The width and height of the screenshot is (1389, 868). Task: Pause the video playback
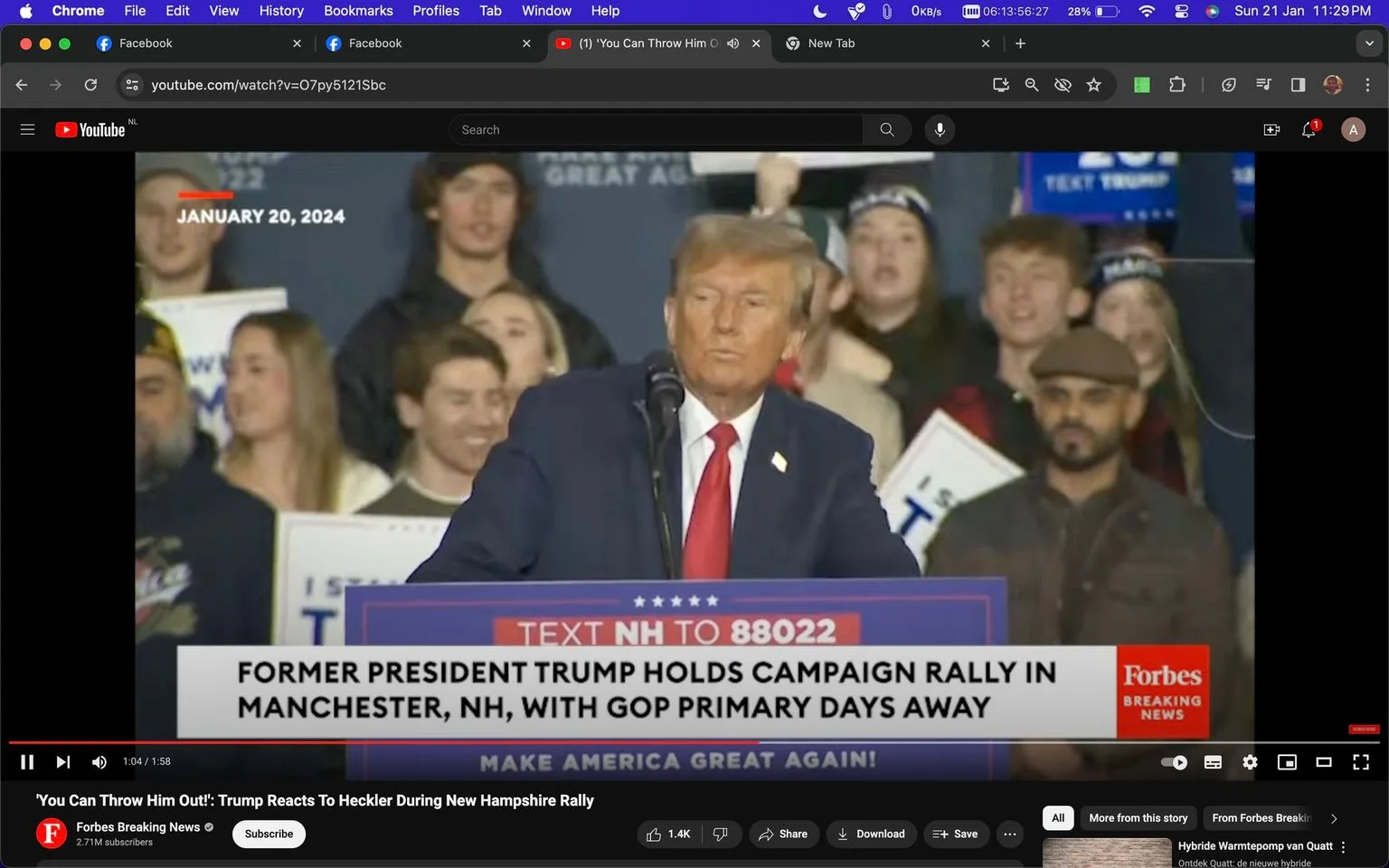[x=27, y=762]
